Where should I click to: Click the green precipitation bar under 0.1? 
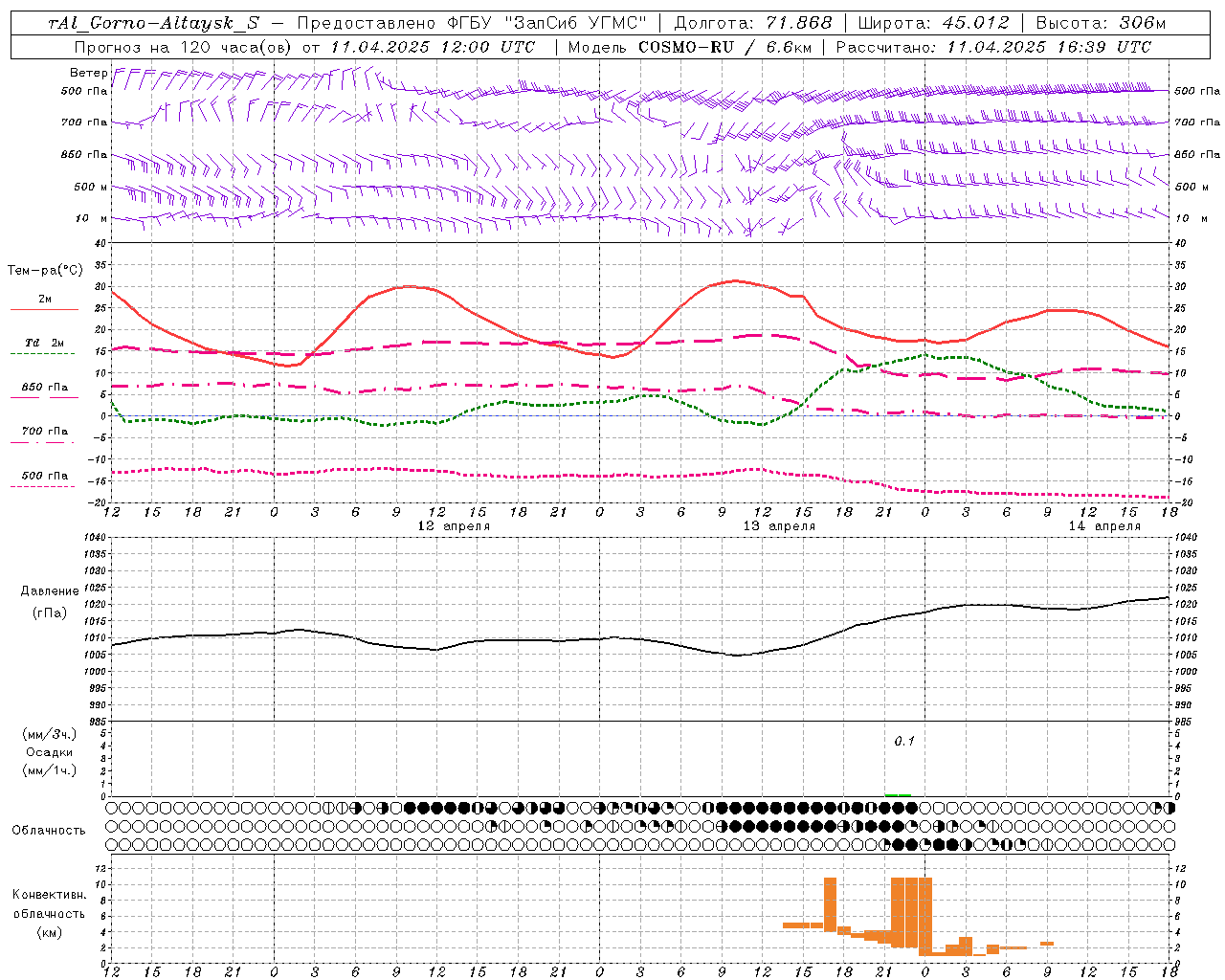898,794
